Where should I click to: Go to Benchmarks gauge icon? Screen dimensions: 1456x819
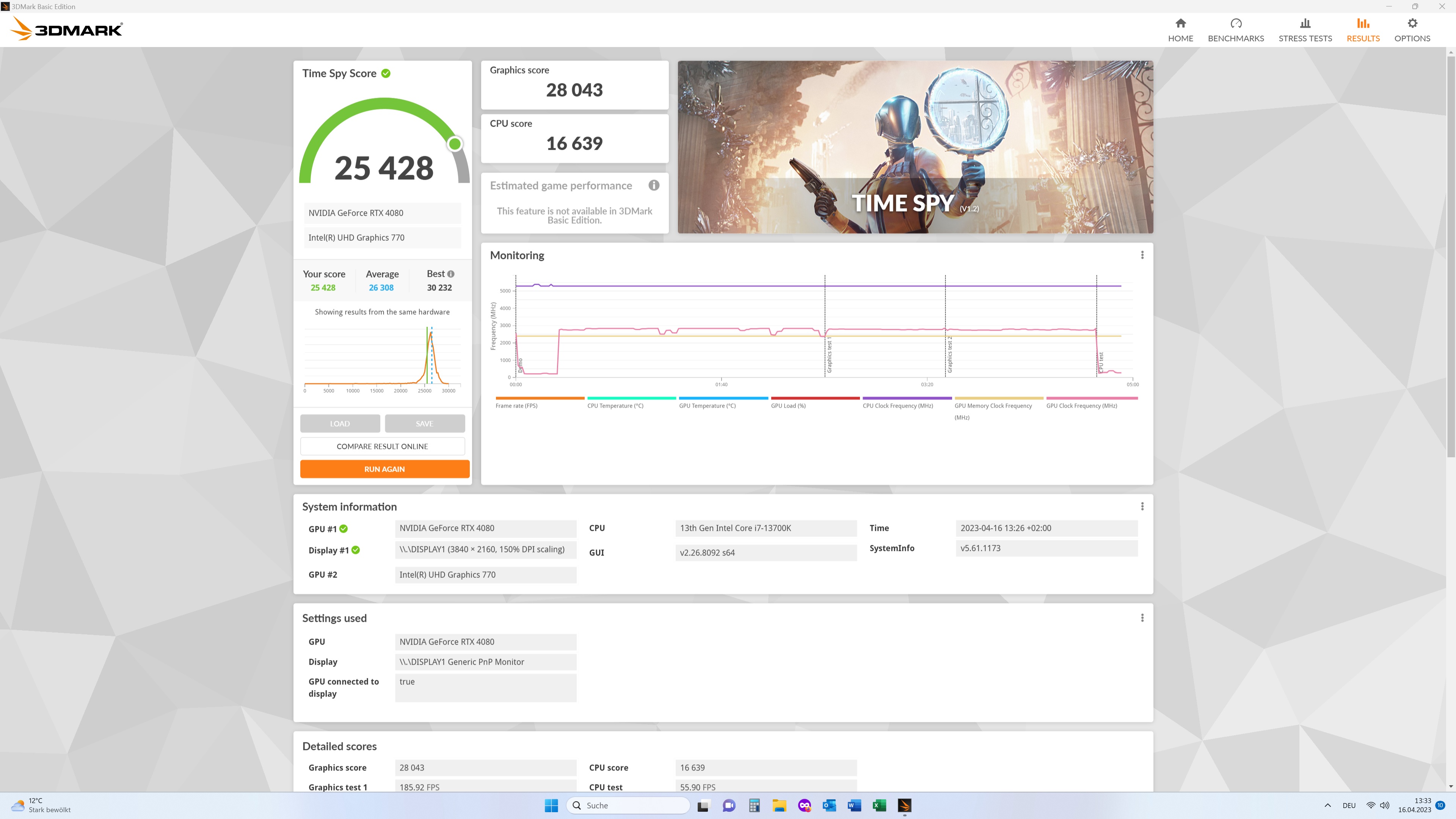click(1236, 24)
